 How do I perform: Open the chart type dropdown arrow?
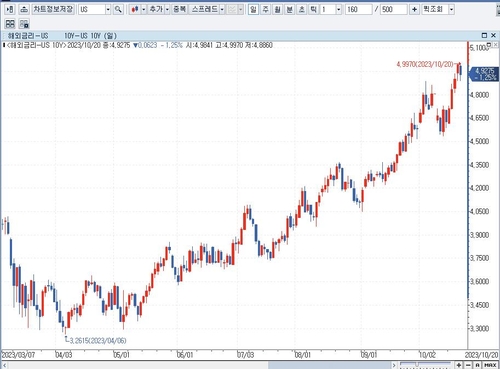(144, 10)
